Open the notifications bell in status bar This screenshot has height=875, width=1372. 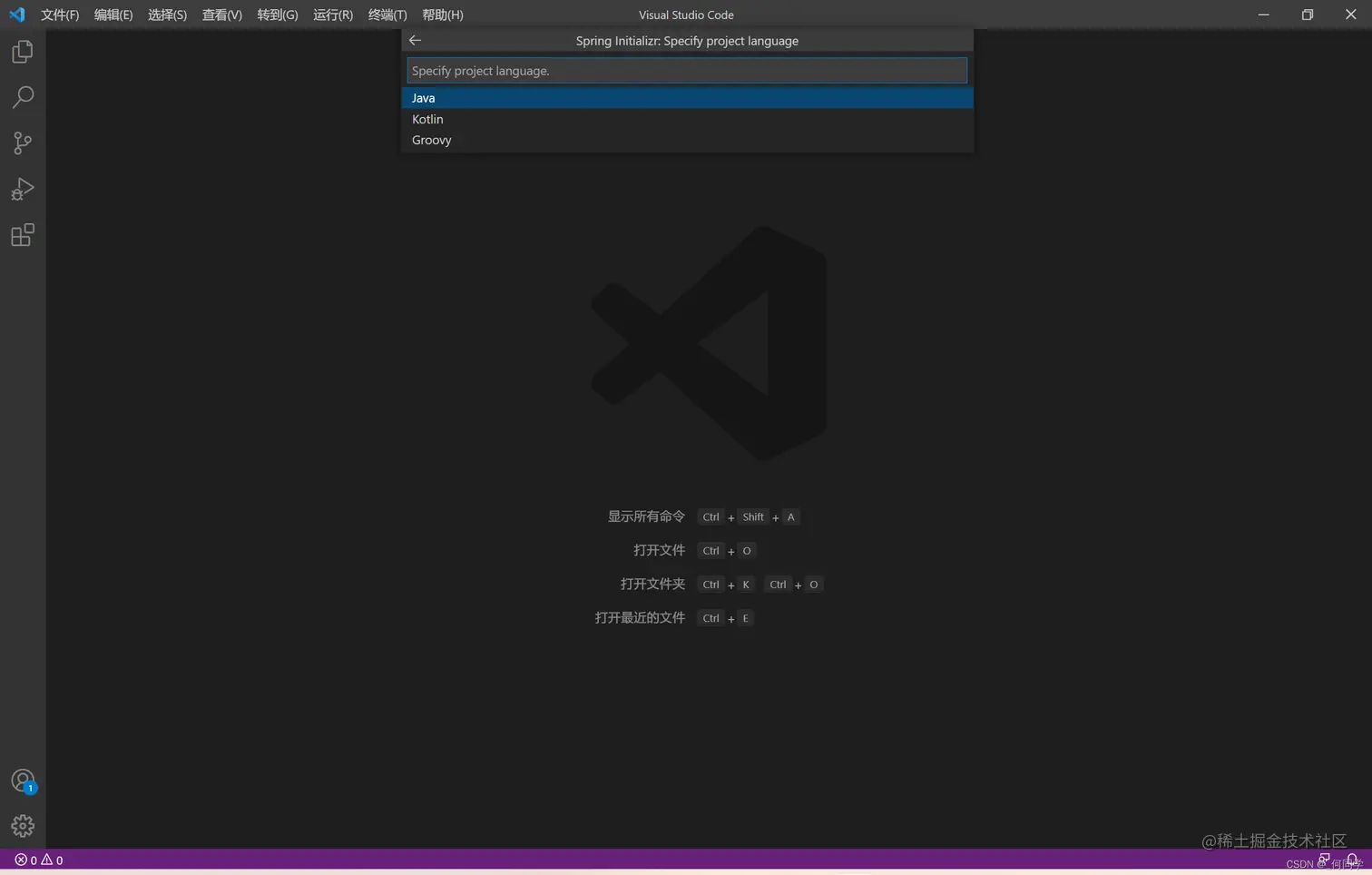[1352, 860]
